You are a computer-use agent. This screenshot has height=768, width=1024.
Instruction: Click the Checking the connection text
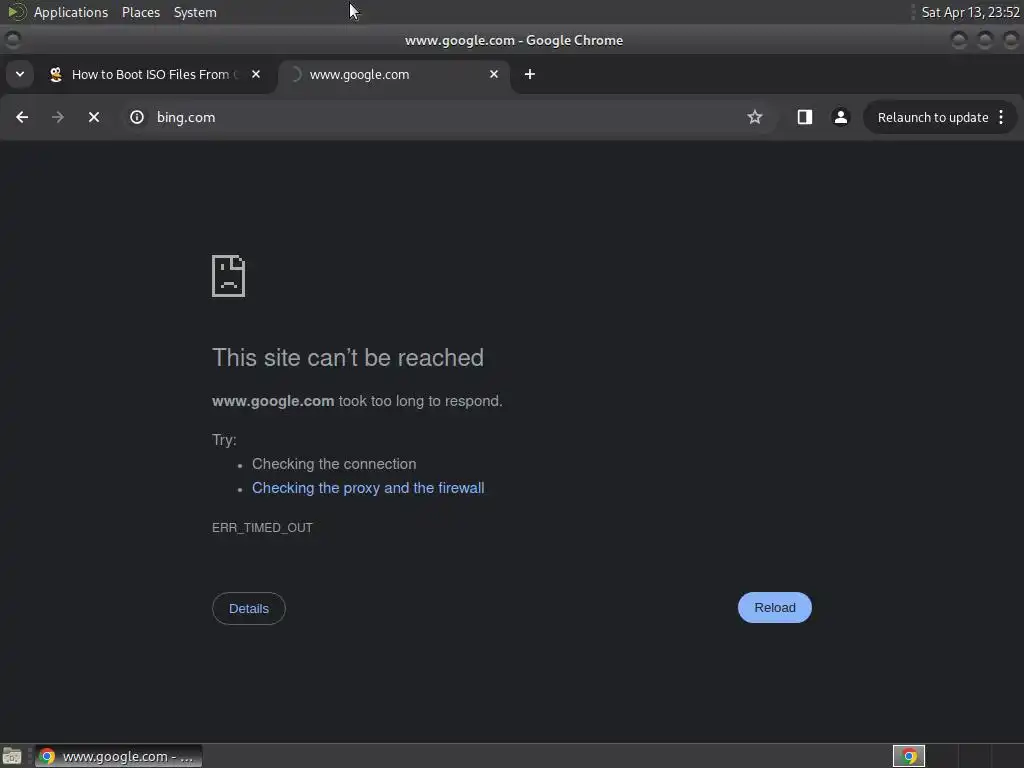click(334, 464)
